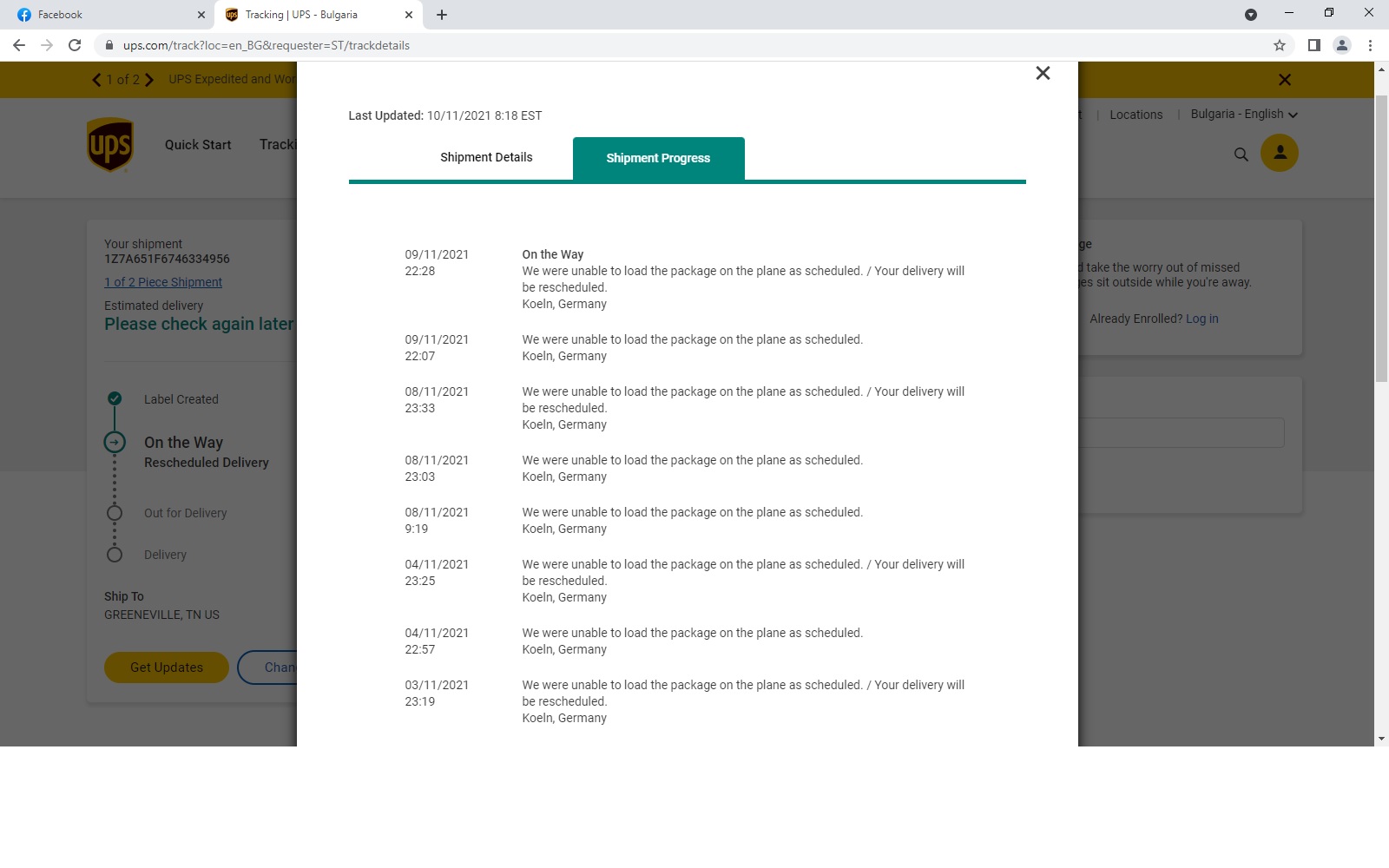Switch to Facebook browser tab
Screen dimensions: 1389x868
[x=104, y=15]
